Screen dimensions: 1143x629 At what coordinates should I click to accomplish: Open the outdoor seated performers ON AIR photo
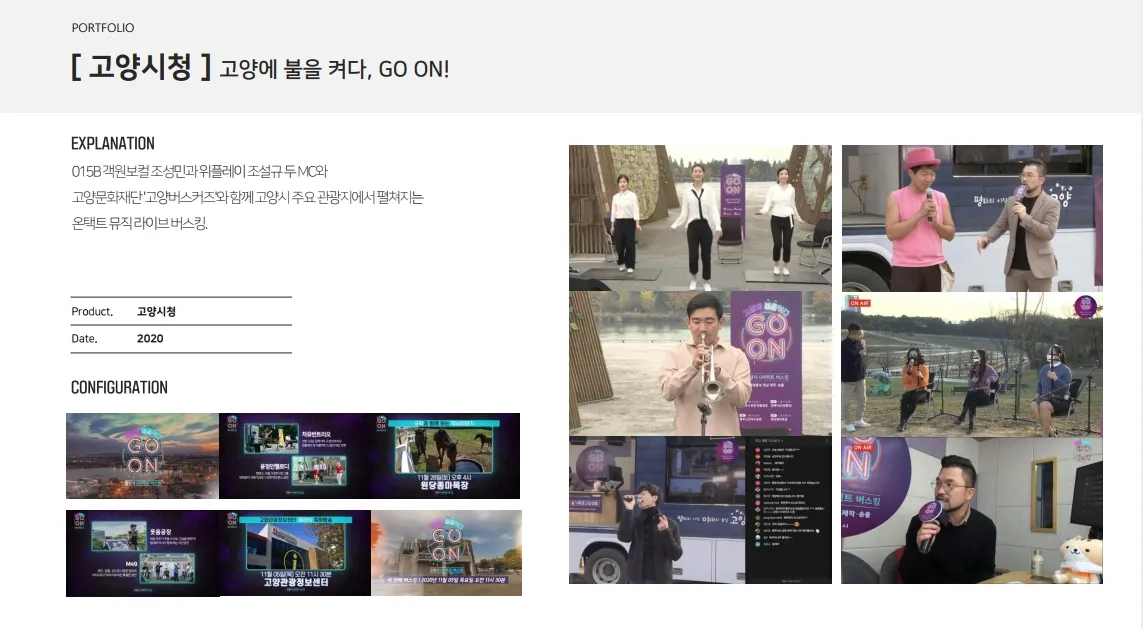point(972,364)
